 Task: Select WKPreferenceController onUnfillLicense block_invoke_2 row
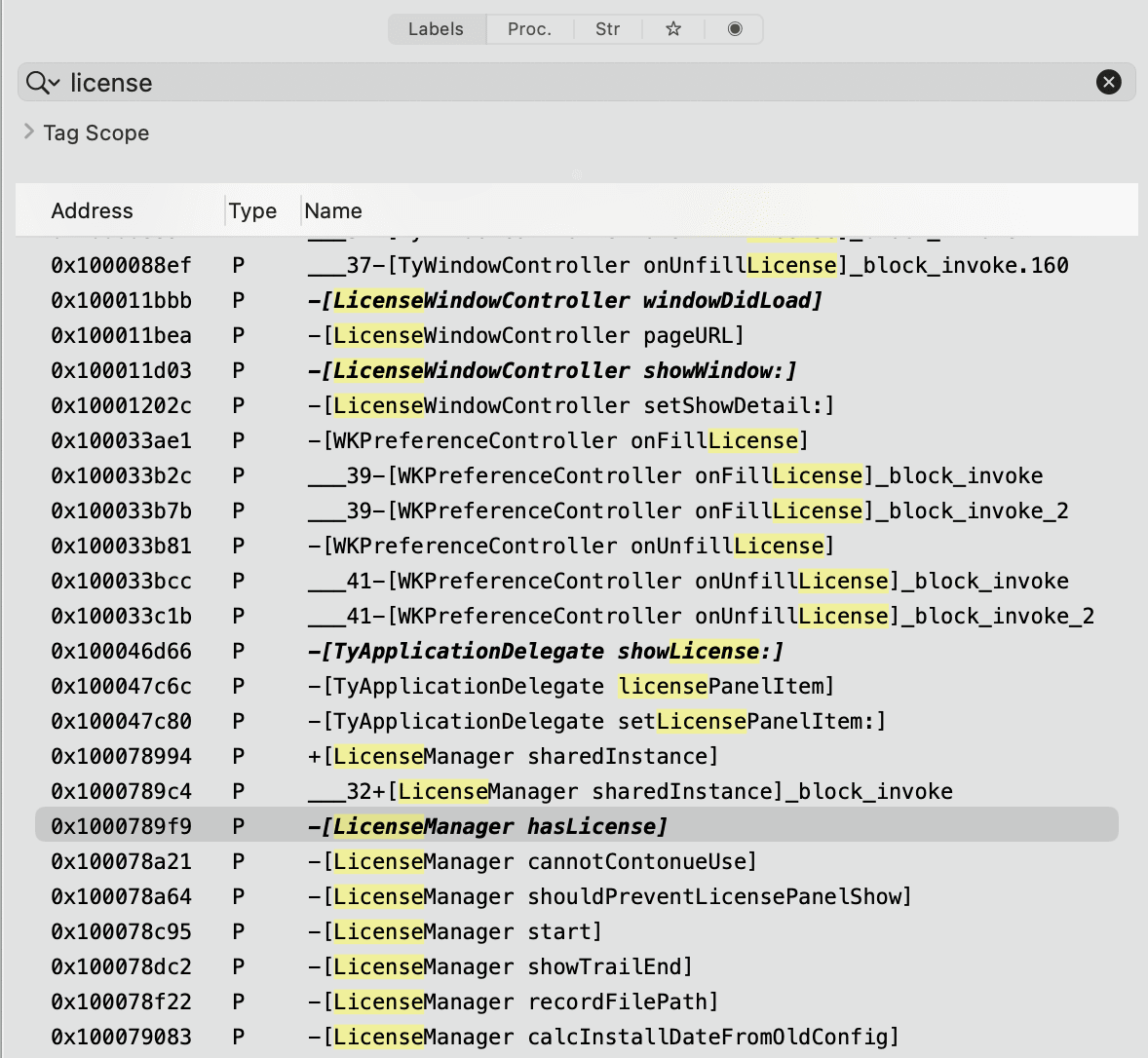click(x=577, y=616)
